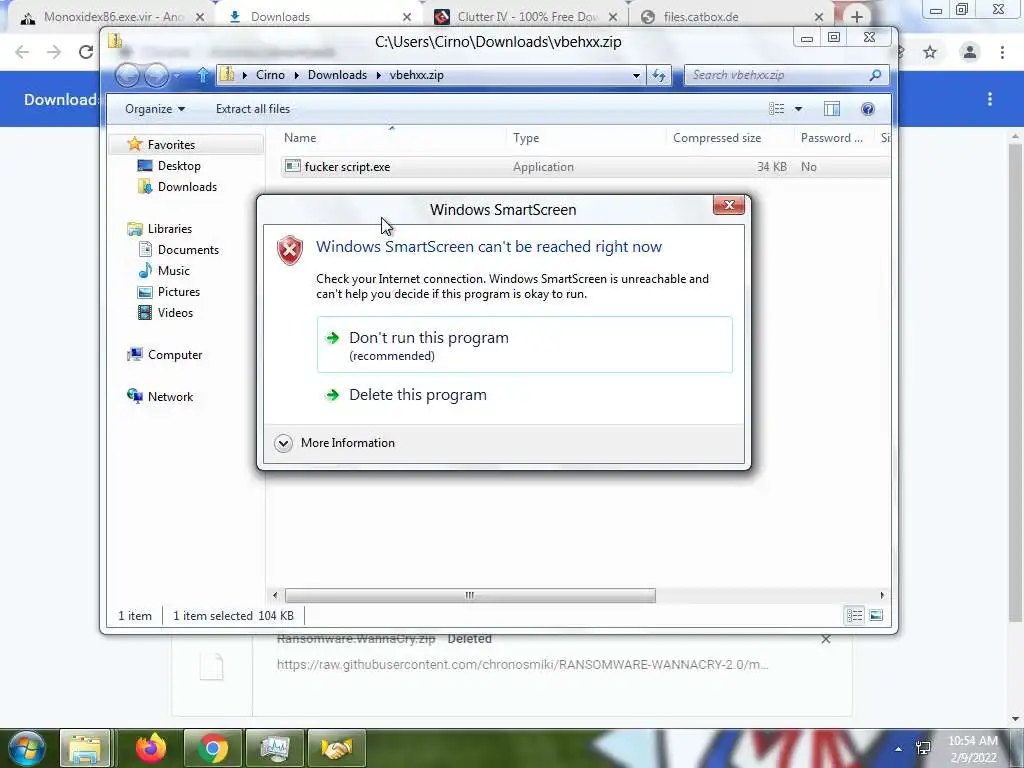This screenshot has height=768, width=1024.
Task: Expand the address bar history dropdown
Action: (636, 75)
